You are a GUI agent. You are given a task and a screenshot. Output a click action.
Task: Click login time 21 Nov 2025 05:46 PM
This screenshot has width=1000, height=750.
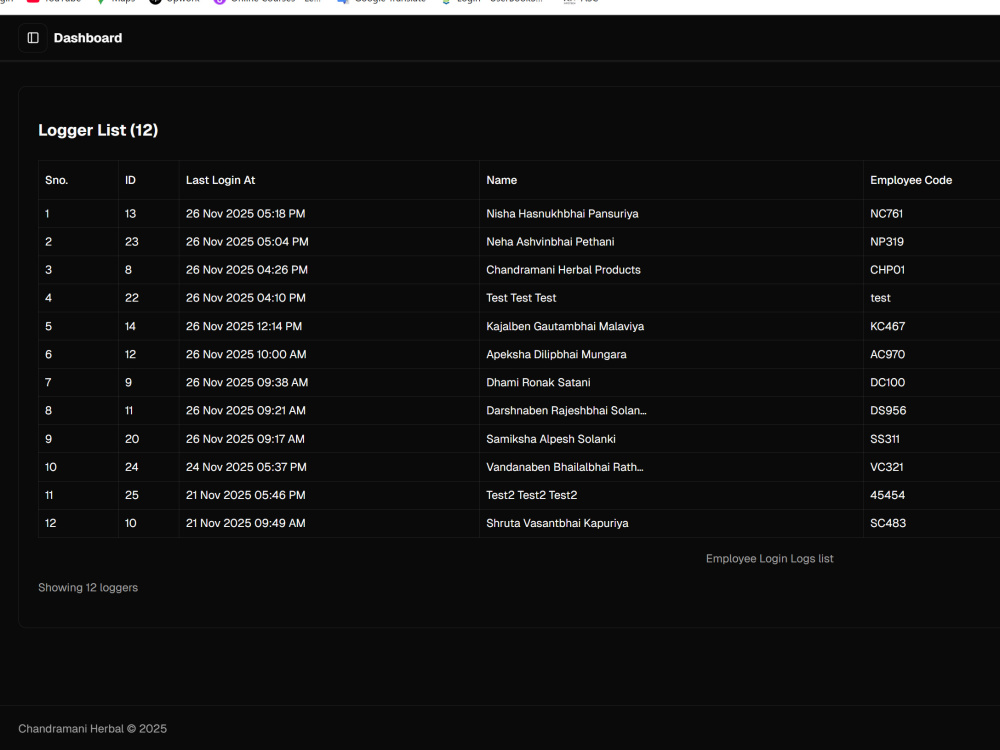coord(246,495)
